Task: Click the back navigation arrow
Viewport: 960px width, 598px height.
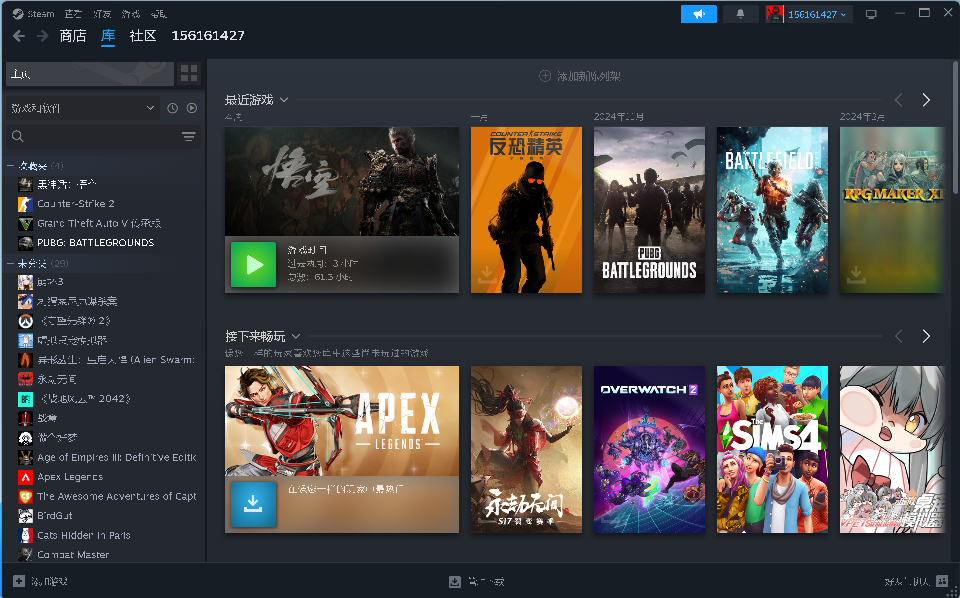Action: [19, 36]
